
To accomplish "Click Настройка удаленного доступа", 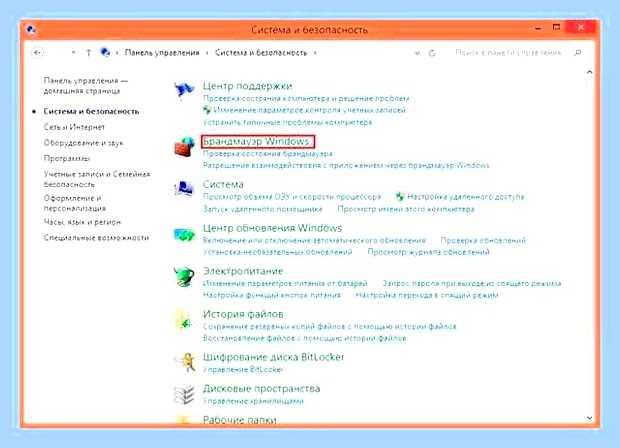I will pyautogui.click(x=465, y=197).
